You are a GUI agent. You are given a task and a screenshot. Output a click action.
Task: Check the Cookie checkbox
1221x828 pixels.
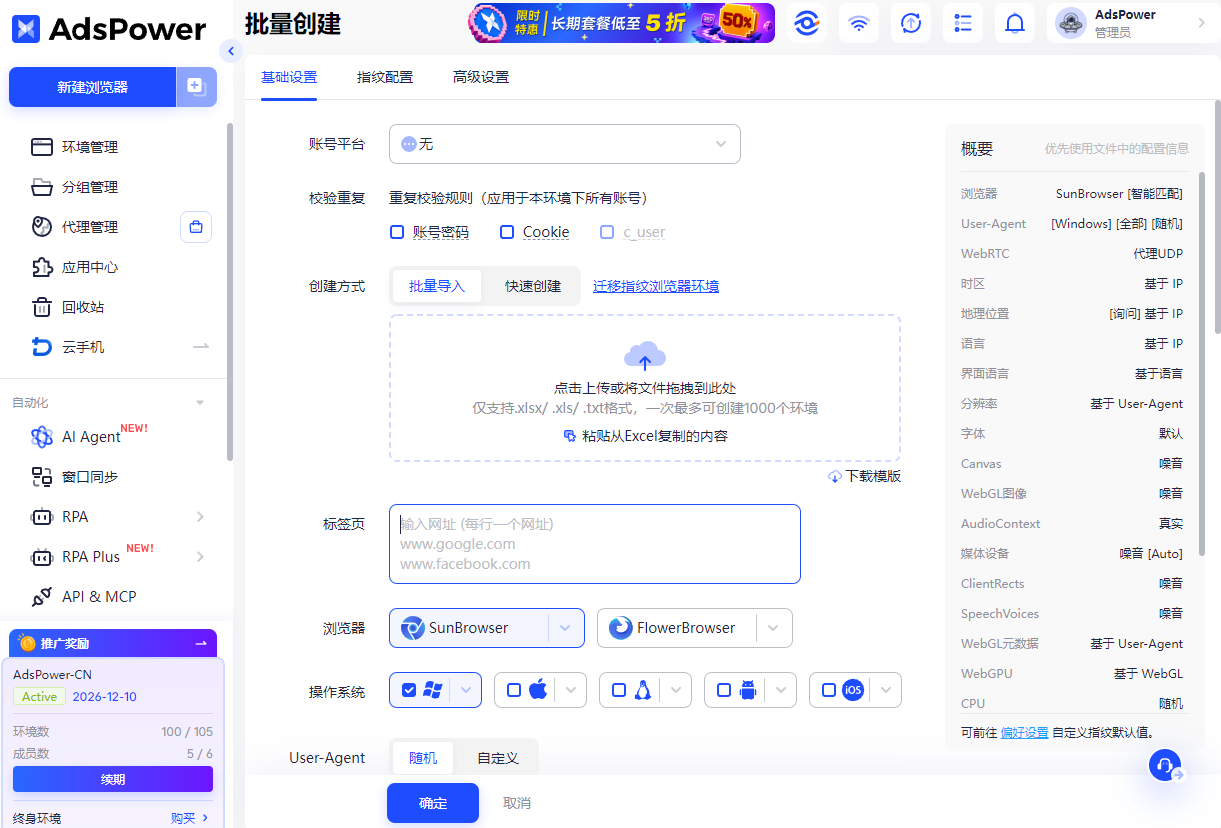pyautogui.click(x=507, y=232)
